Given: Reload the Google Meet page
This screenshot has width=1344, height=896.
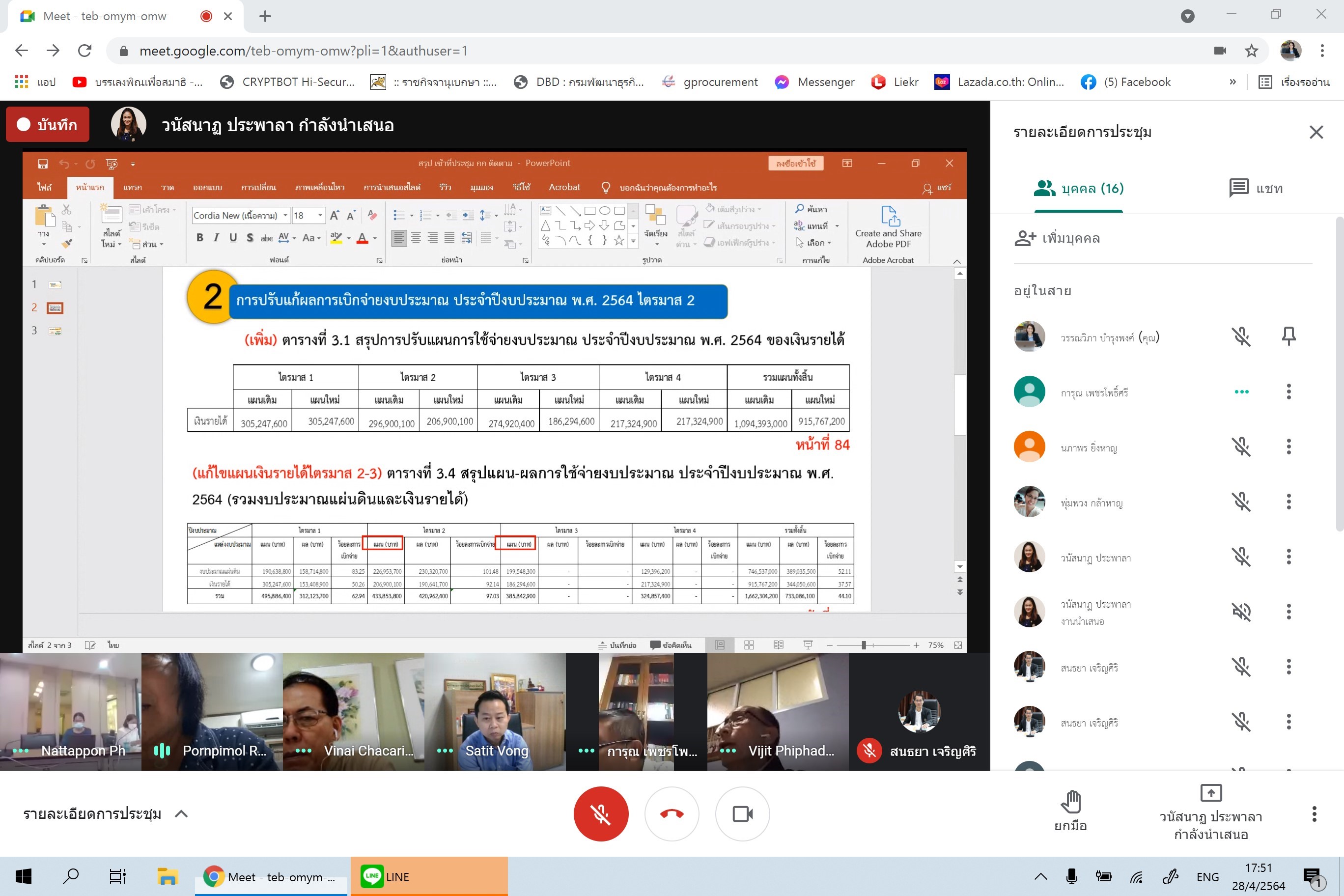Looking at the screenshot, I should coord(84,51).
